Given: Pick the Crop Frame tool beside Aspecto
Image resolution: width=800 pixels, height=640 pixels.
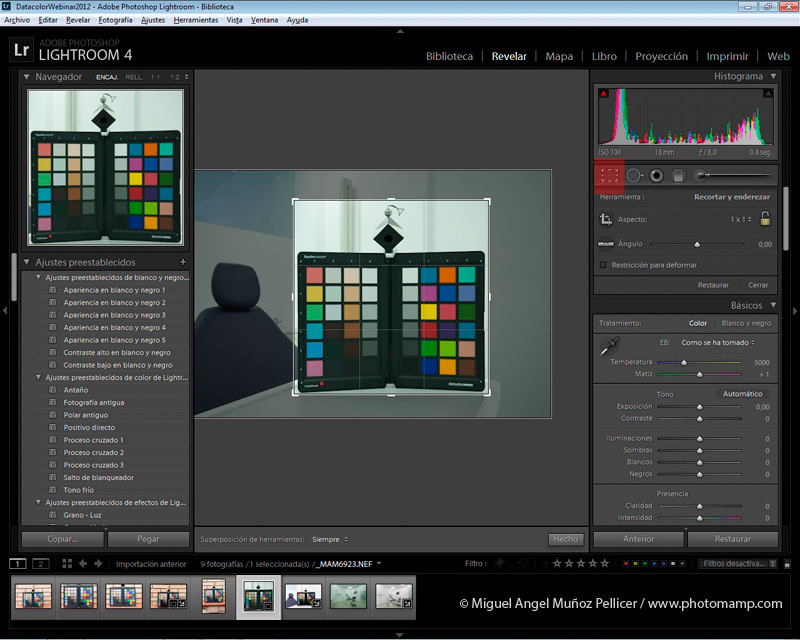Looking at the screenshot, I should [x=606, y=219].
